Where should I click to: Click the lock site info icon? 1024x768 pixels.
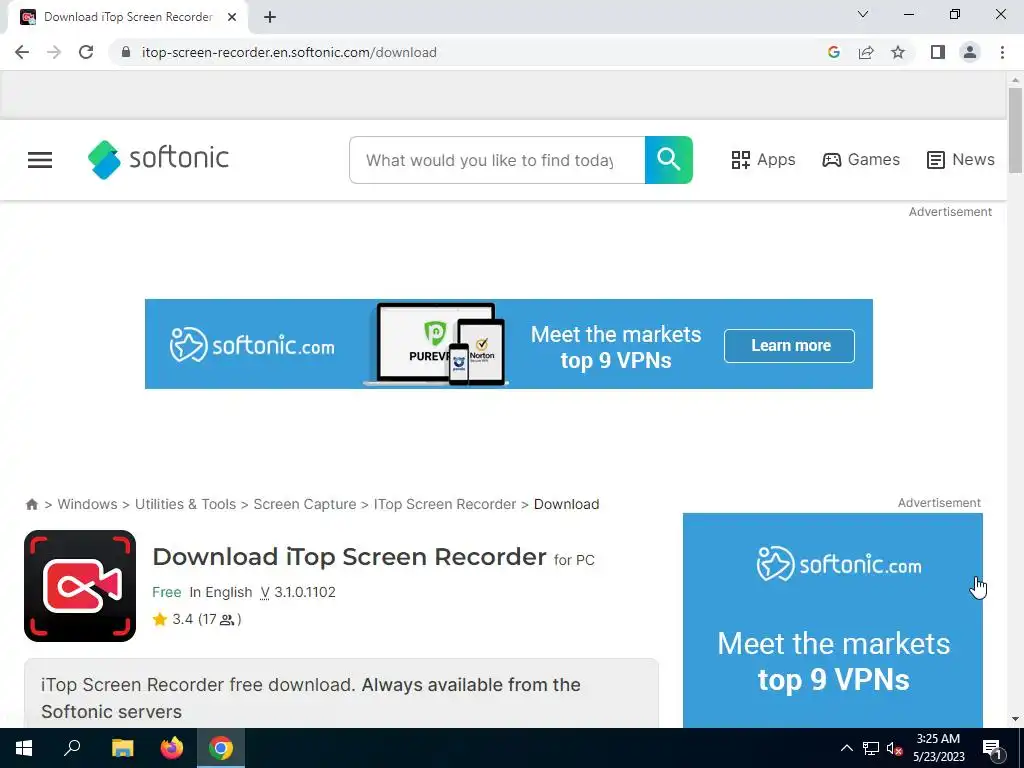point(127,52)
